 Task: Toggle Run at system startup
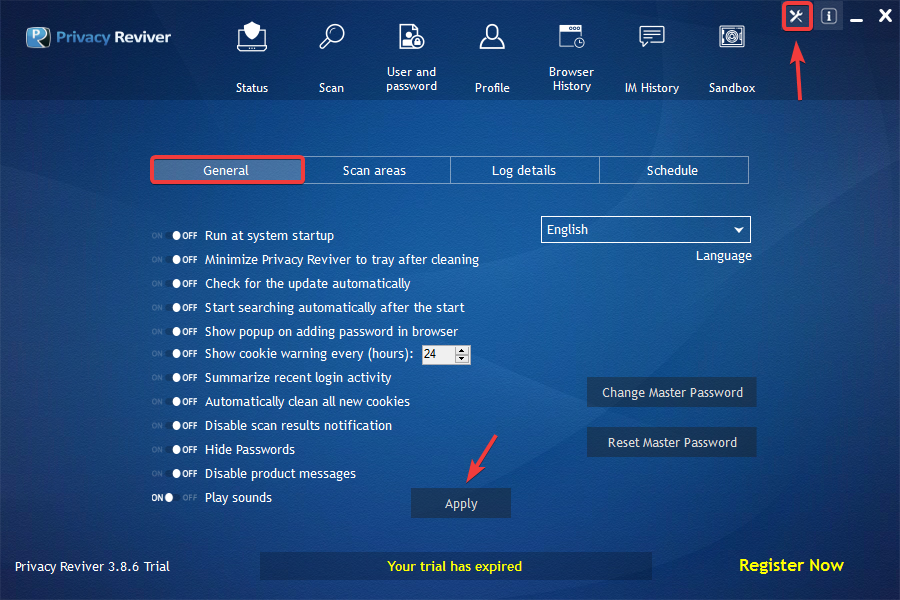(x=174, y=235)
